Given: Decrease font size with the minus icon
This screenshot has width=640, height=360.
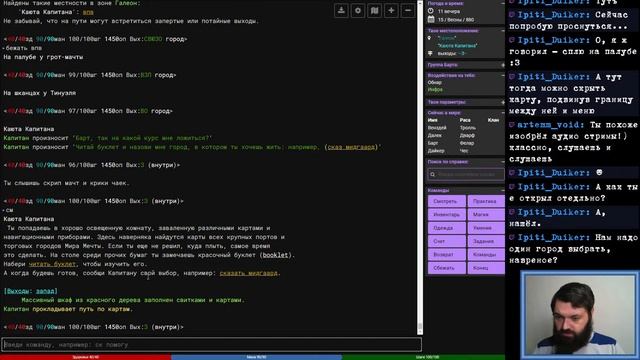Looking at the screenshot, I should (x=408, y=11).
